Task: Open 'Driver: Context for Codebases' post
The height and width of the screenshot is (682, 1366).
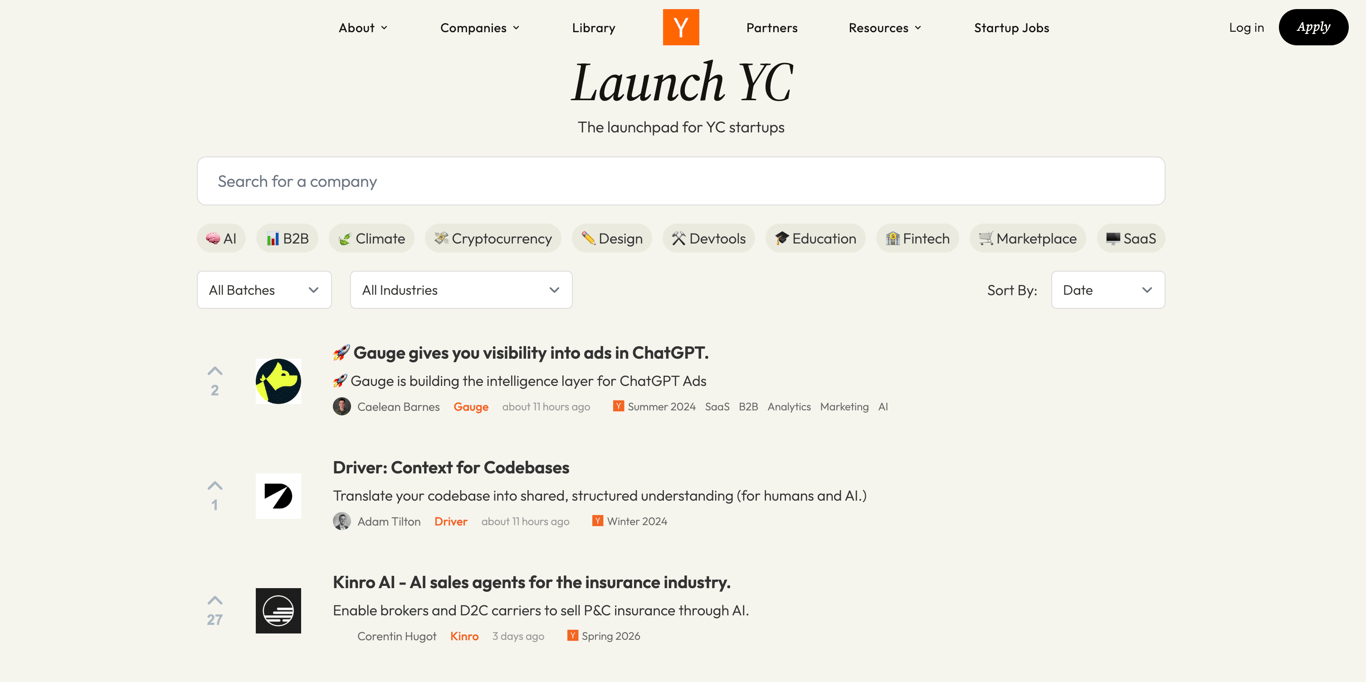Action: 451,468
